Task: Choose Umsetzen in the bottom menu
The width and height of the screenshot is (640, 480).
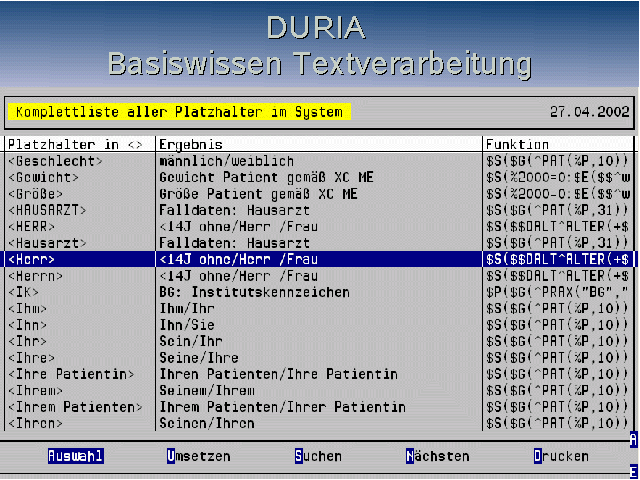Action: coord(199,456)
